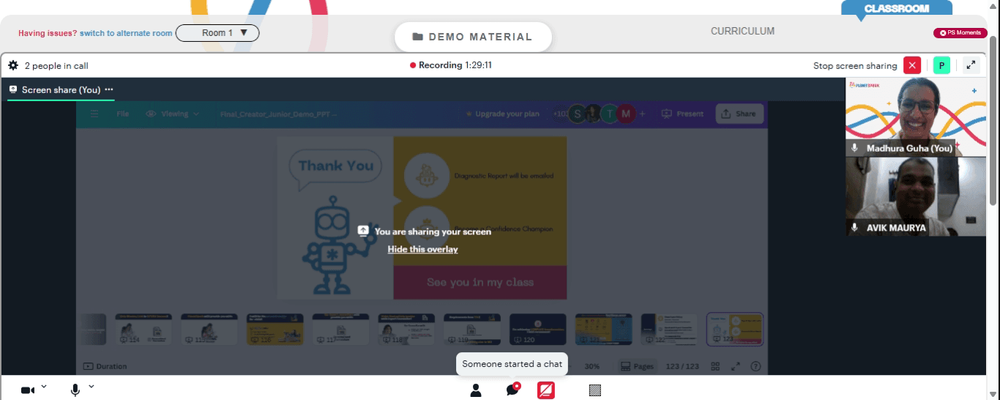
Task: Click Hide this overlay link
Action: 423,249
